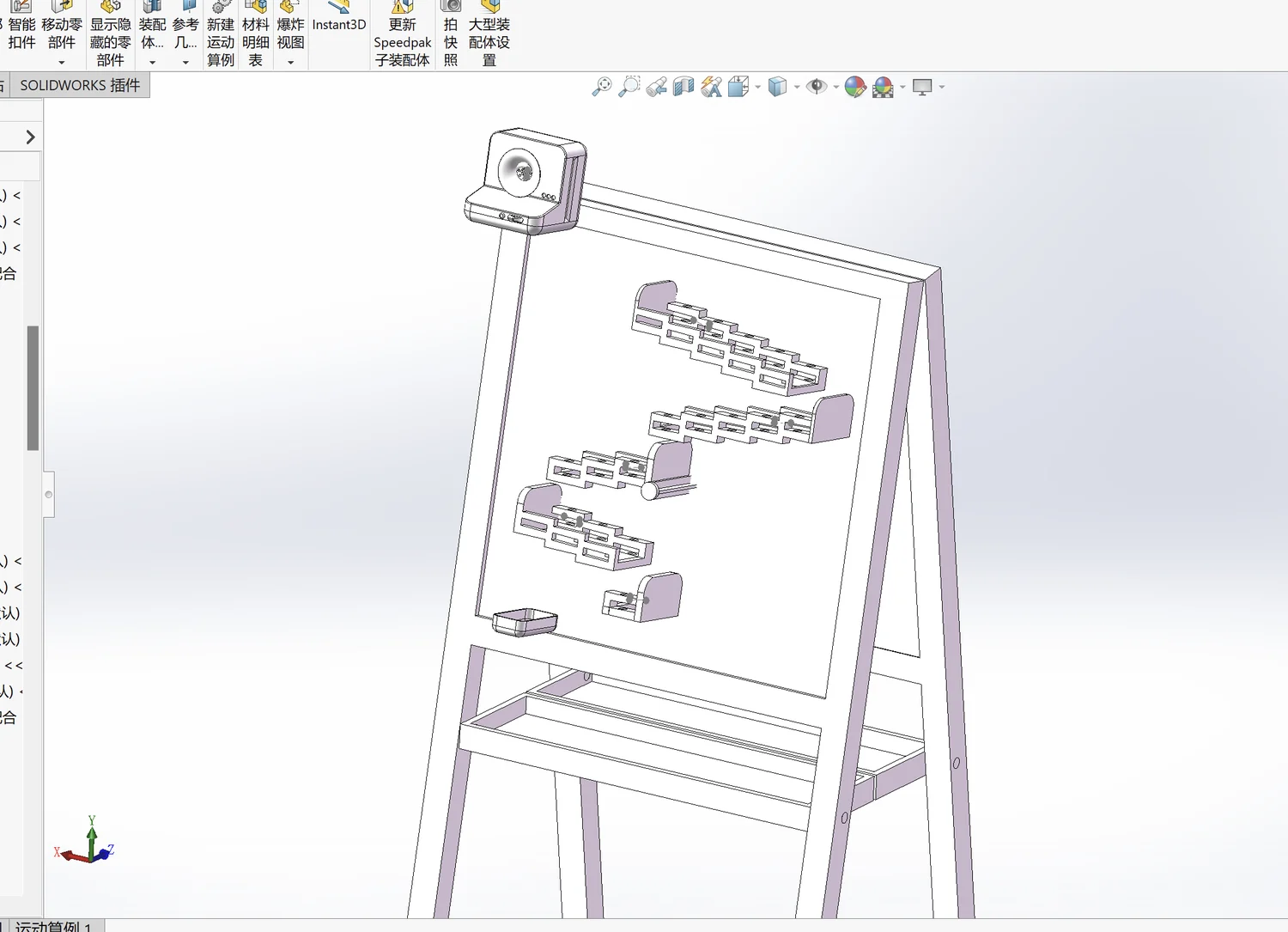Expand the 爆炸视图 dropdown arrow
This screenshot has height=932, width=1288.
(x=290, y=63)
